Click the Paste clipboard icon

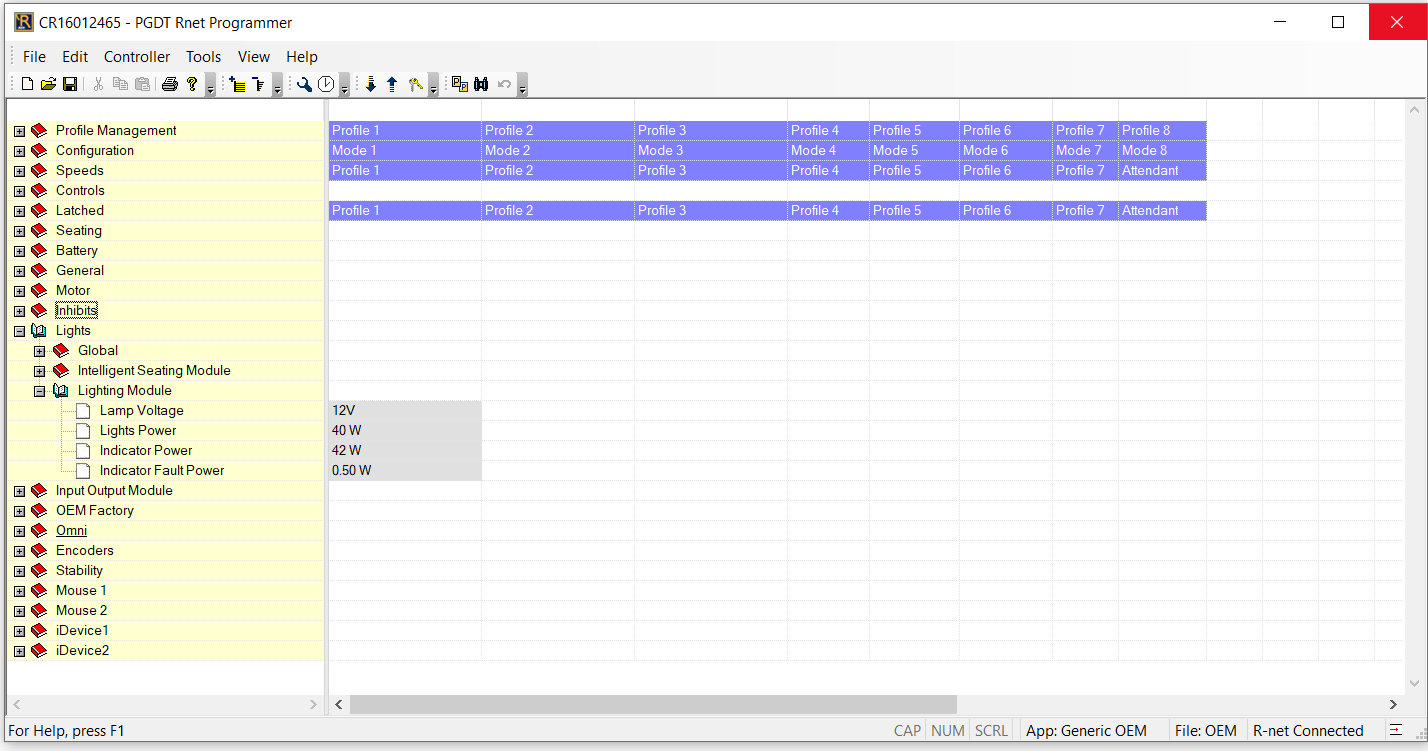click(142, 85)
